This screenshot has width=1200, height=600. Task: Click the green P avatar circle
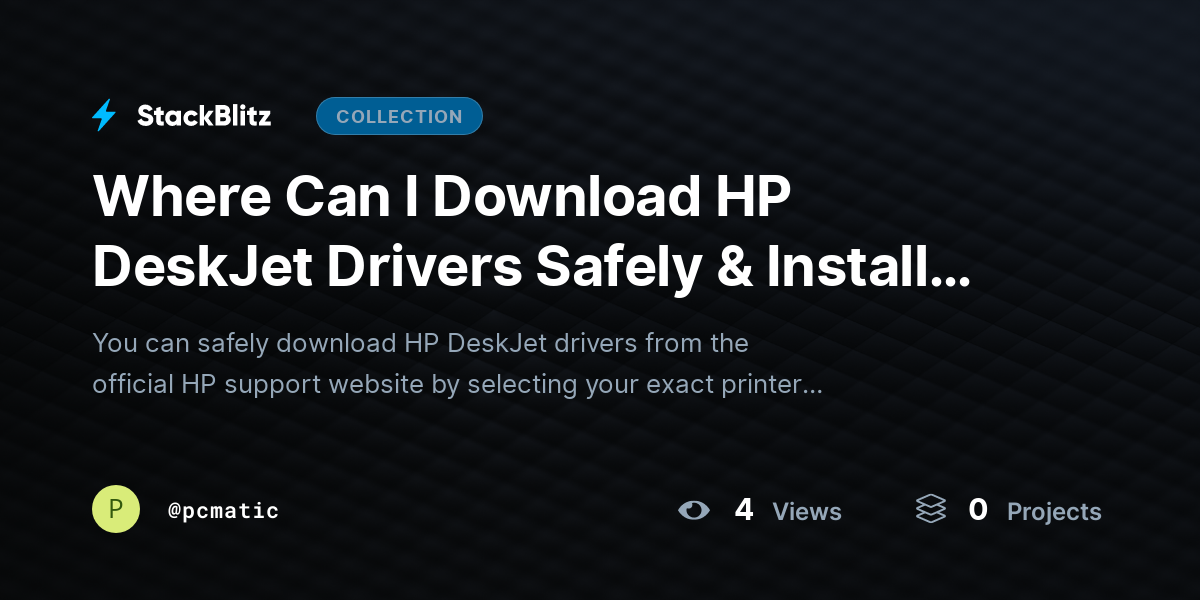click(116, 509)
